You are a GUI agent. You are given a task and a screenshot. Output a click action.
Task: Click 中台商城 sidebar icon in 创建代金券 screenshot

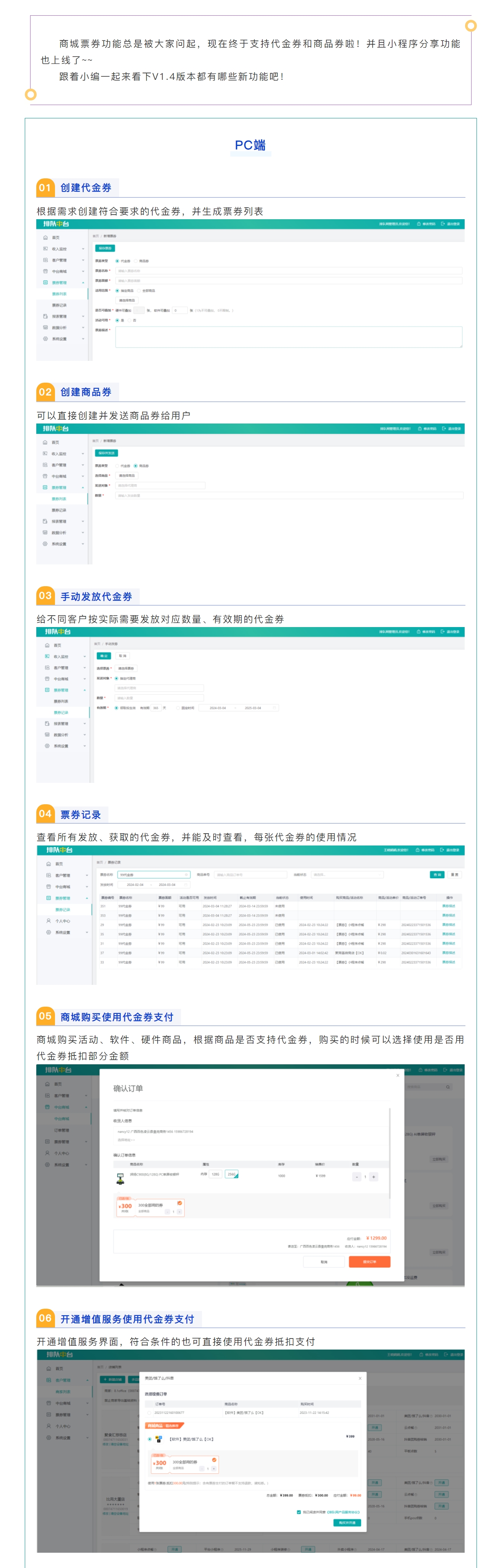(45, 272)
